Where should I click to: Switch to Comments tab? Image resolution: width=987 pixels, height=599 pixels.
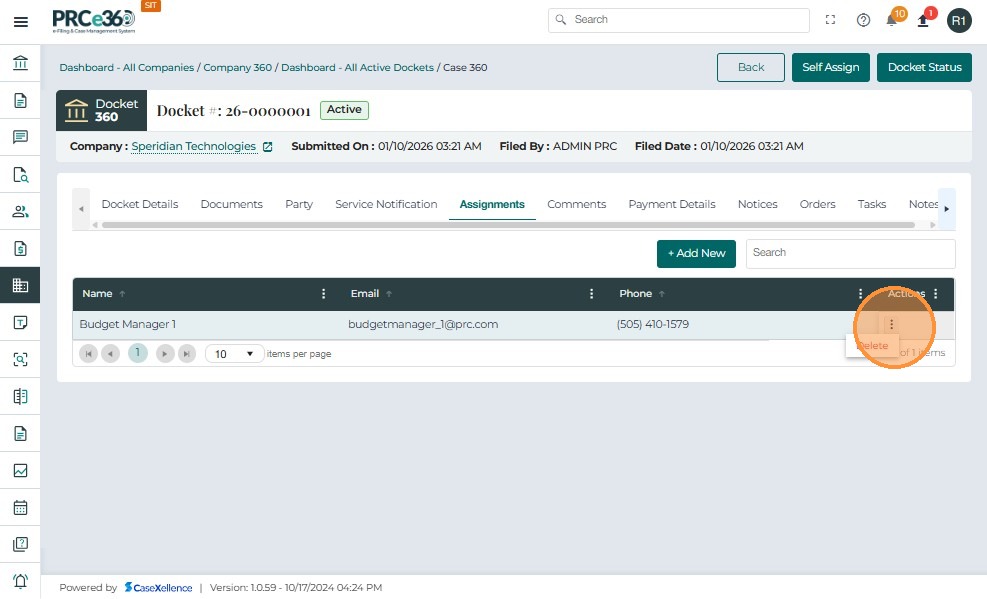tap(577, 204)
